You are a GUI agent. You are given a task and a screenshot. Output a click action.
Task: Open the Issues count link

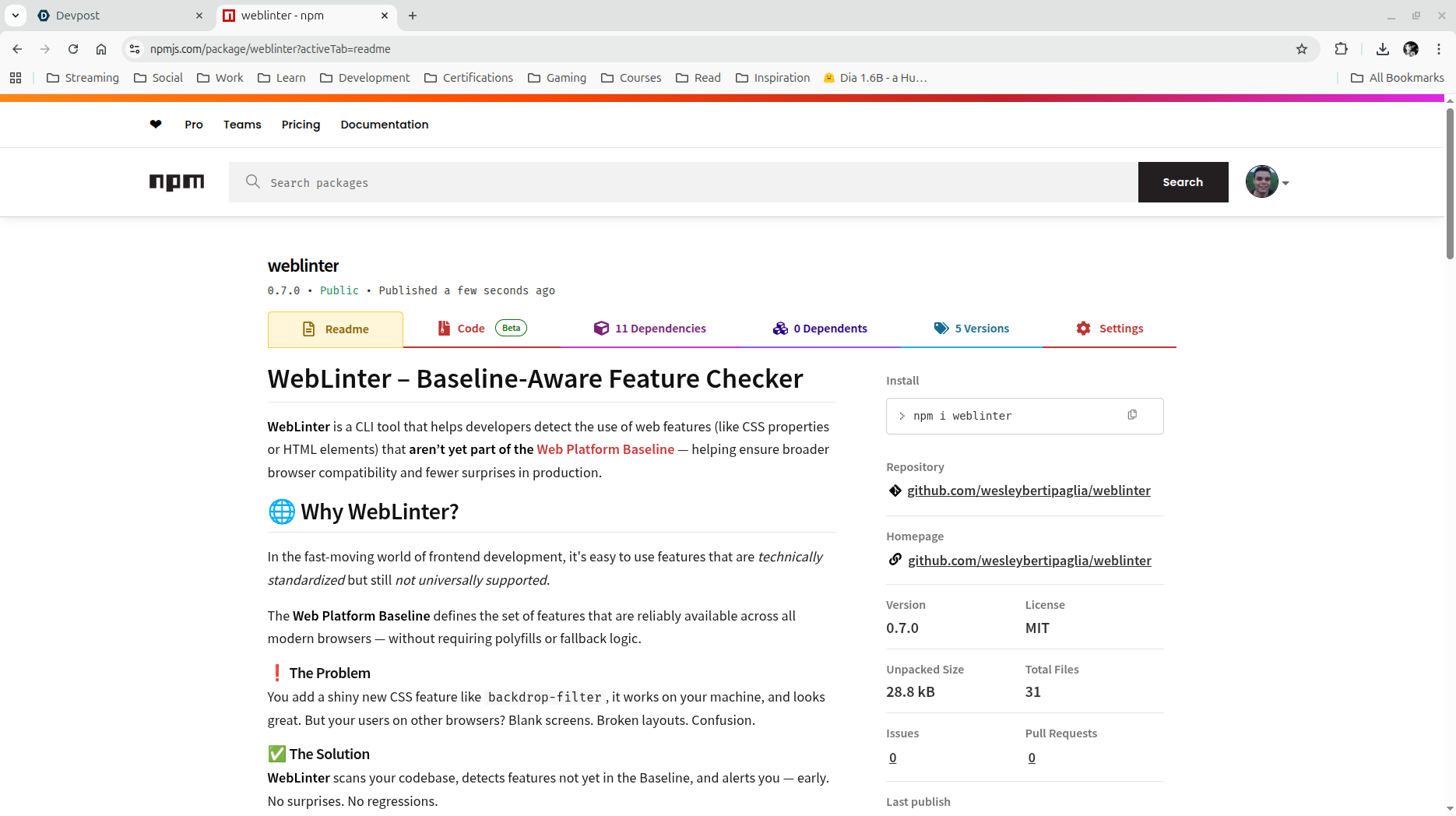click(892, 758)
